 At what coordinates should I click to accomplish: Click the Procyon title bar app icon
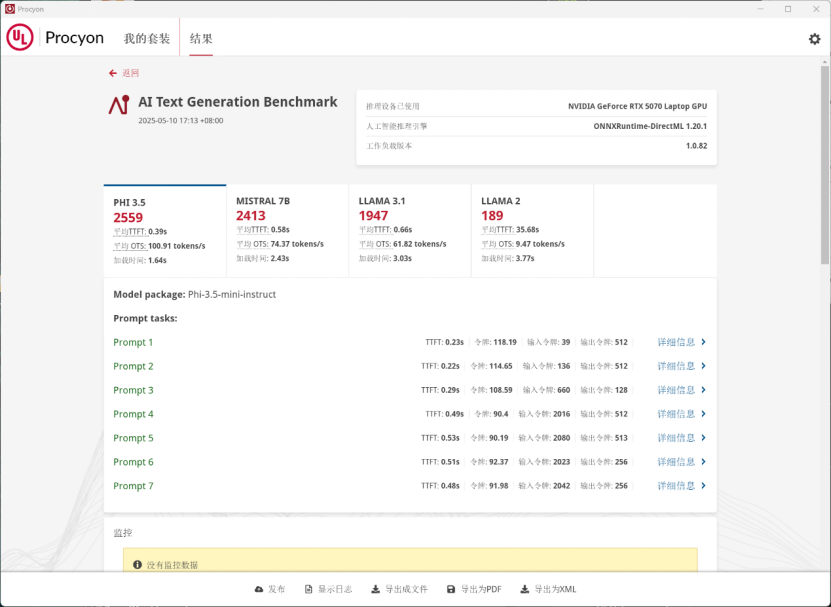[x=10, y=9]
